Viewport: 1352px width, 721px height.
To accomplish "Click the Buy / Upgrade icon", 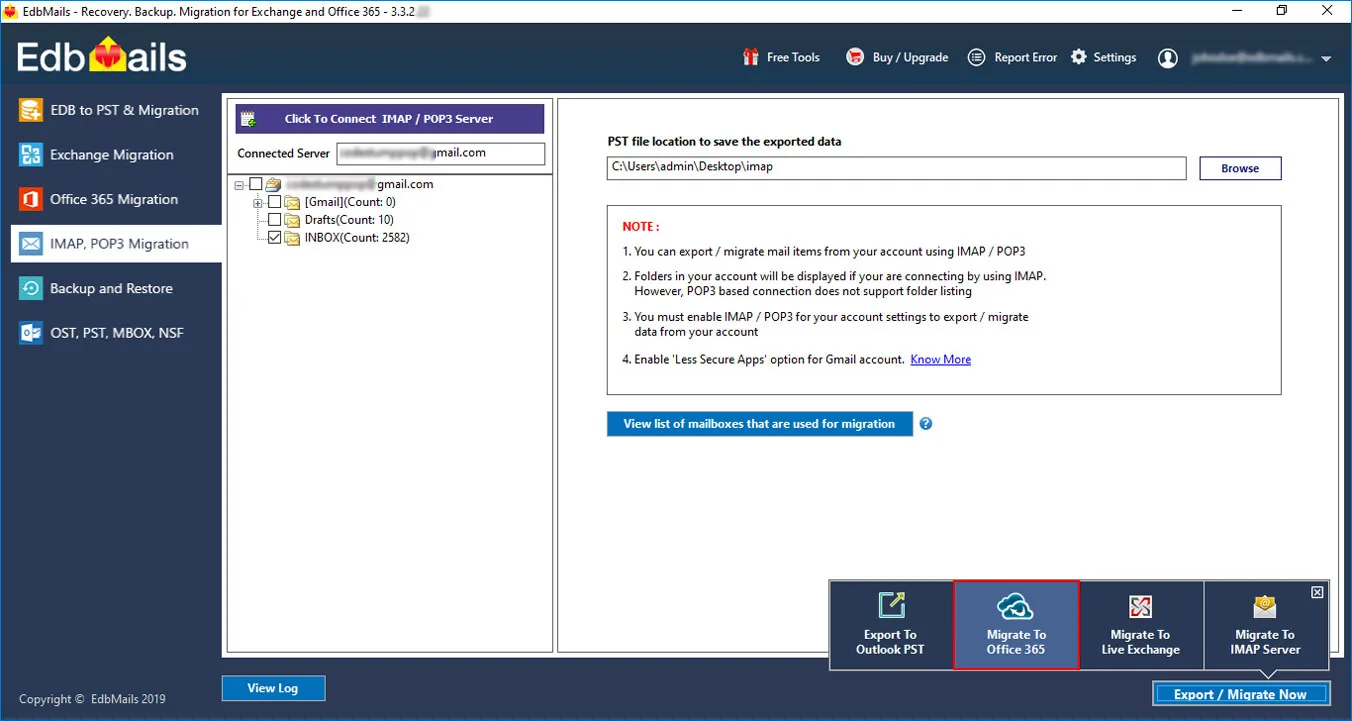I will point(854,57).
